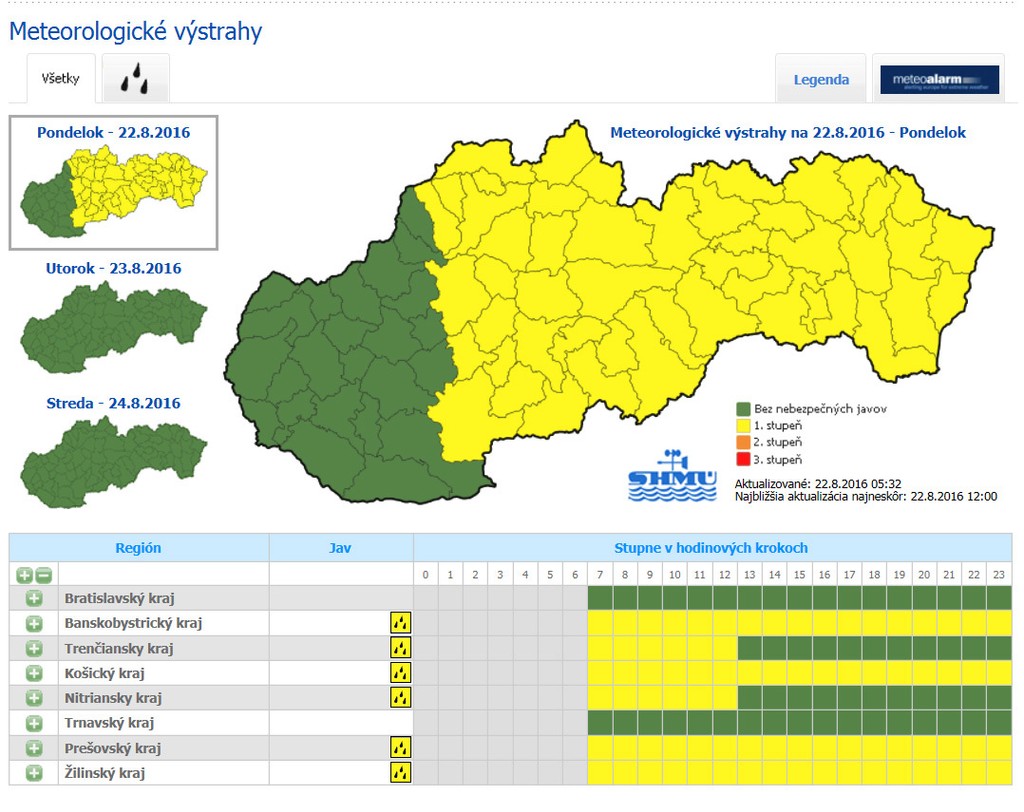Open the Legenda tab
1024x812 pixels.
[821, 80]
